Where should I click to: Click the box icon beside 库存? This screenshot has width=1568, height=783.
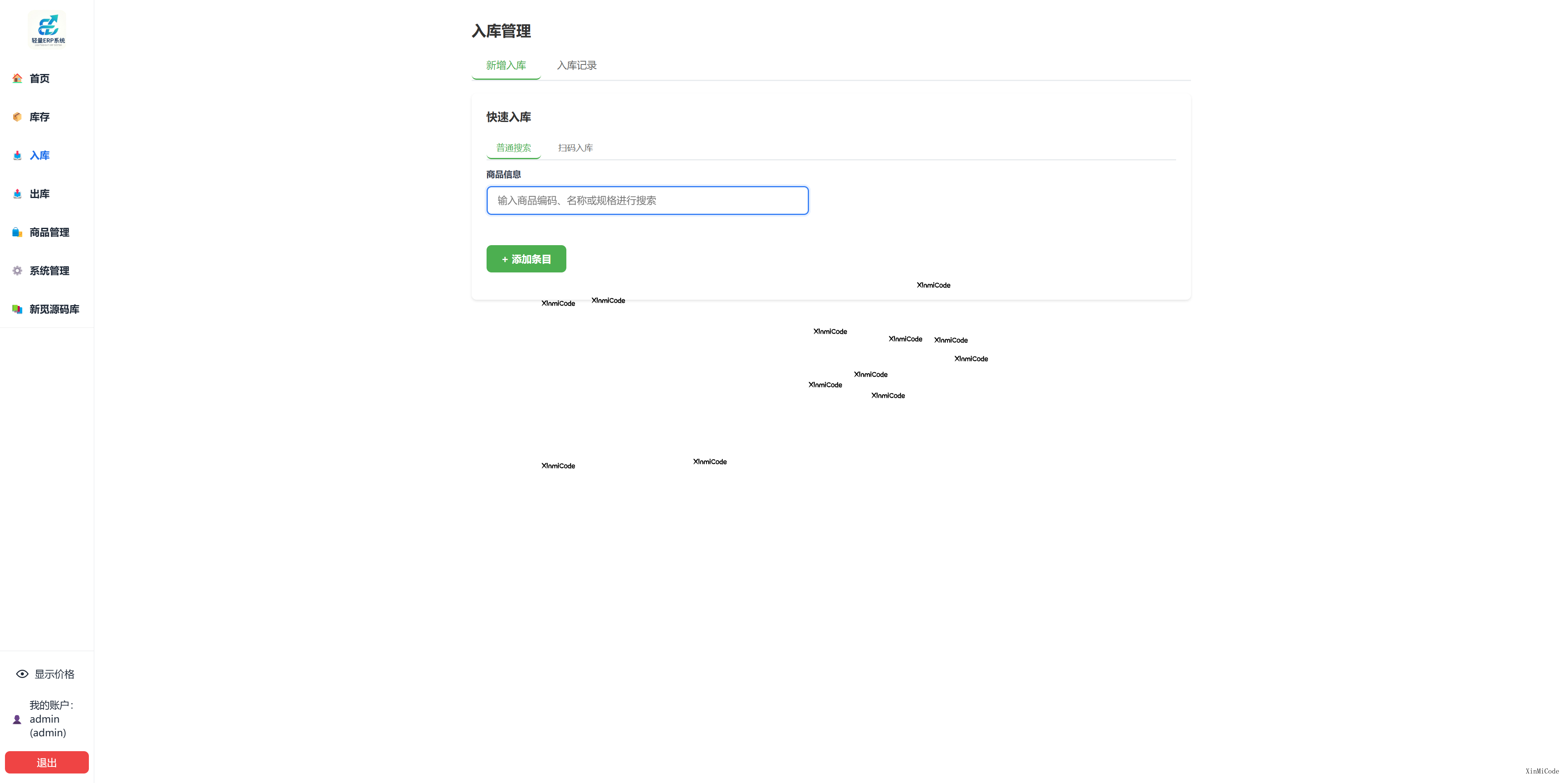pos(17,117)
